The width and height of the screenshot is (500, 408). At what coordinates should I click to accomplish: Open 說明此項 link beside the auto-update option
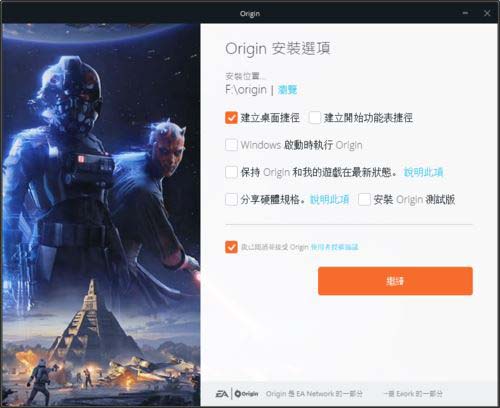click(423, 172)
